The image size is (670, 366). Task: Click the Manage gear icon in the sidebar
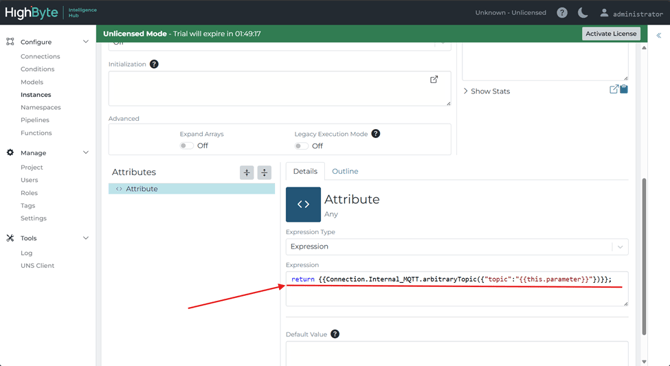(10, 152)
